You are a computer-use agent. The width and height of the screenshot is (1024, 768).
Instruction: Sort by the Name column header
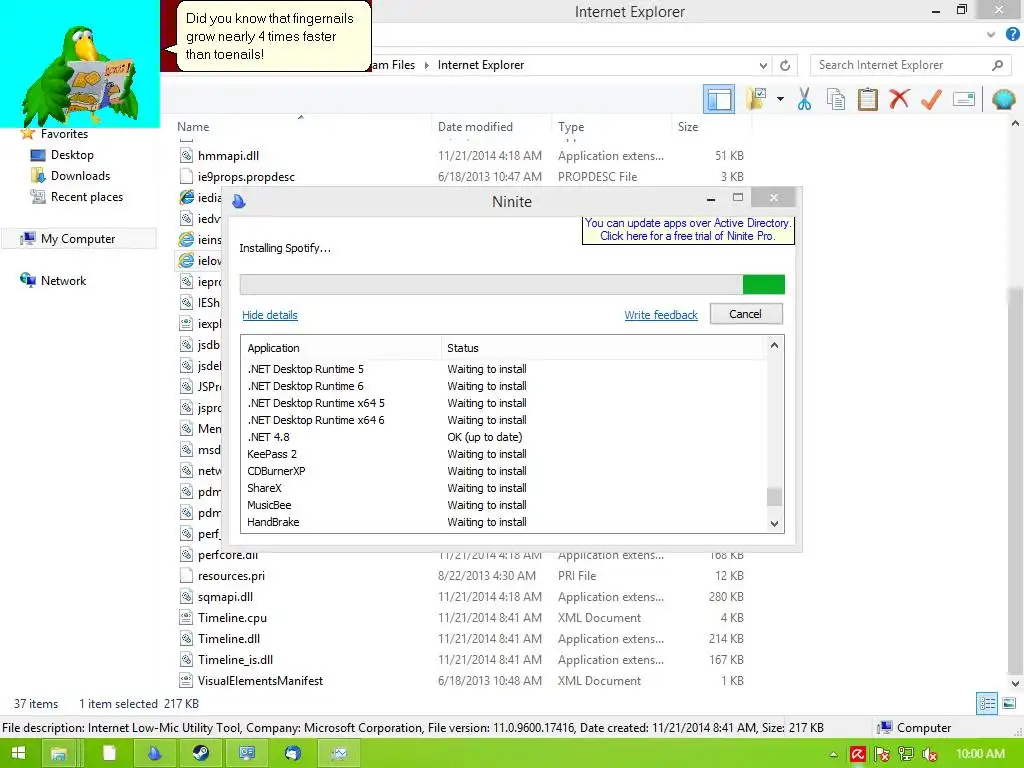pyautogui.click(x=193, y=127)
